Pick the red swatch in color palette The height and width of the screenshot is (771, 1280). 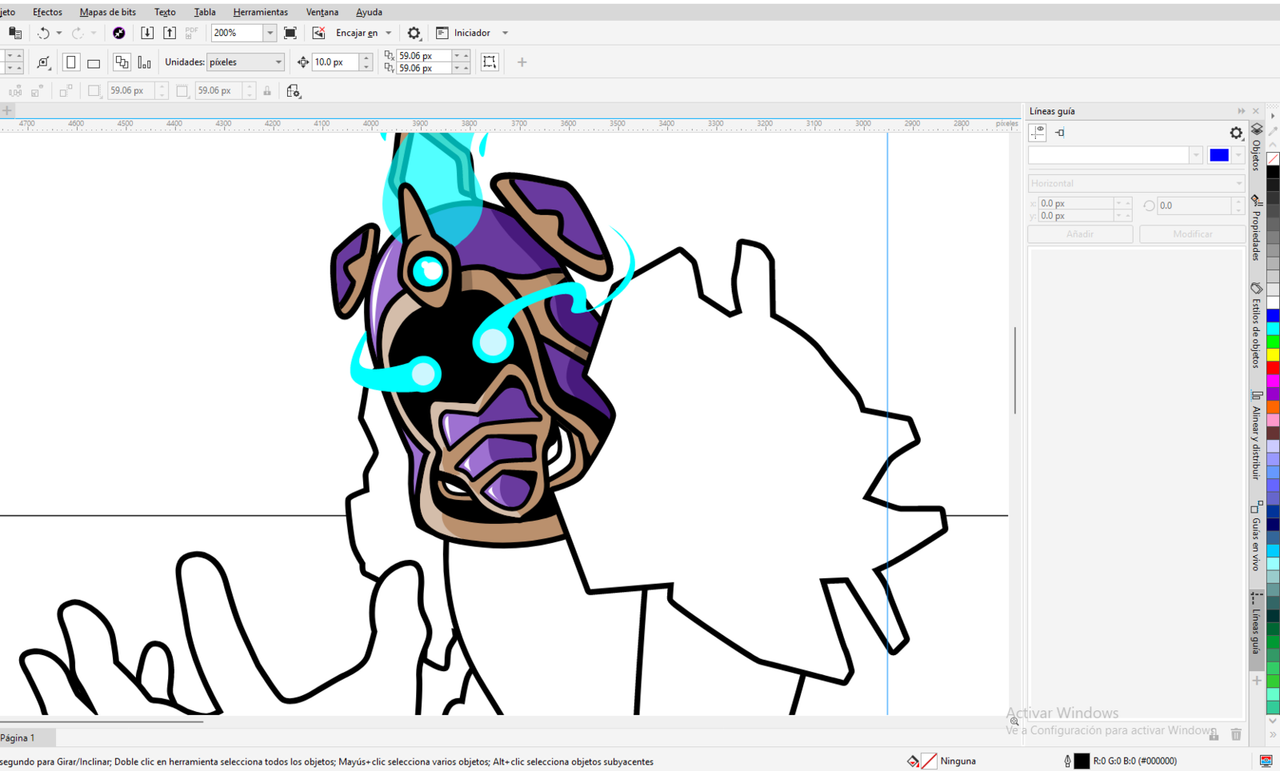coord(1273,367)
